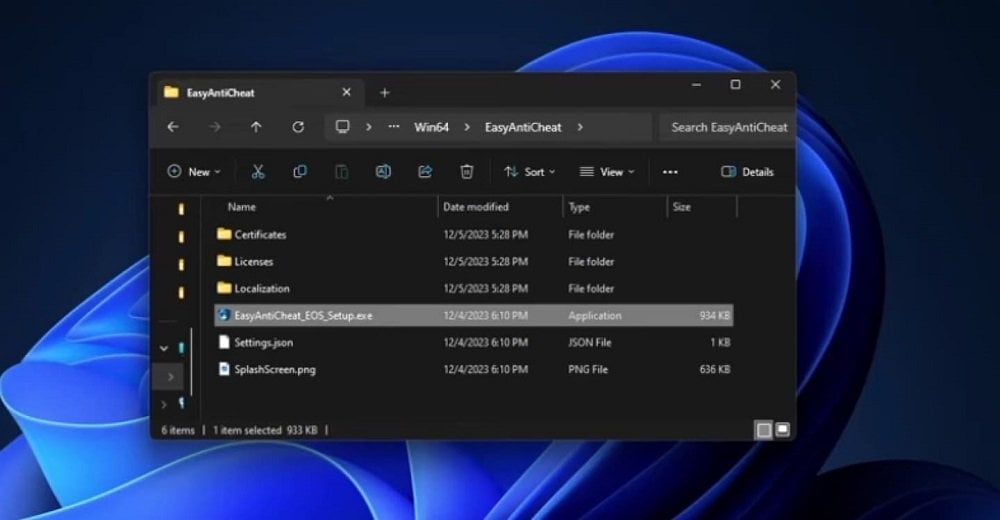Click the Application type cell
1000x520 pixels.
pyautogui.click(x=594, y=315)
